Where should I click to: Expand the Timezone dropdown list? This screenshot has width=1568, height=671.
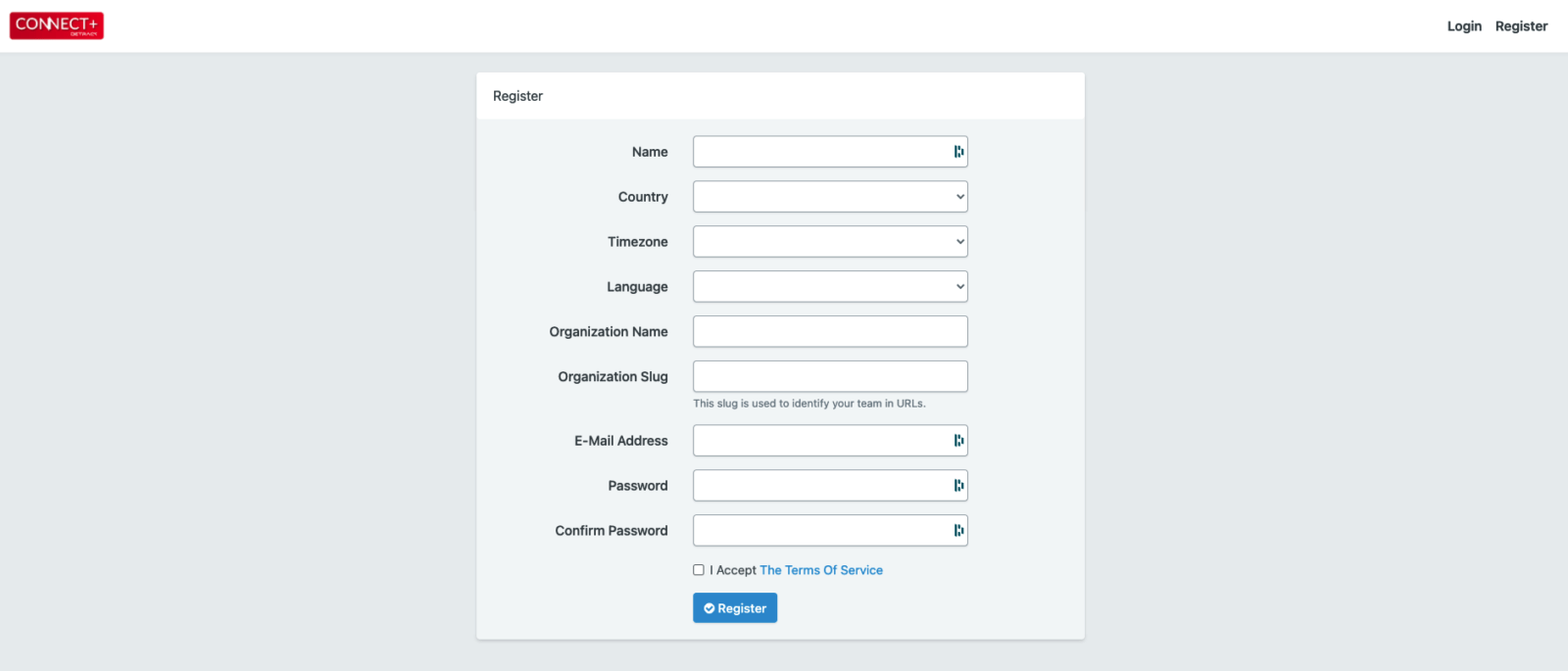click(830, 242)
